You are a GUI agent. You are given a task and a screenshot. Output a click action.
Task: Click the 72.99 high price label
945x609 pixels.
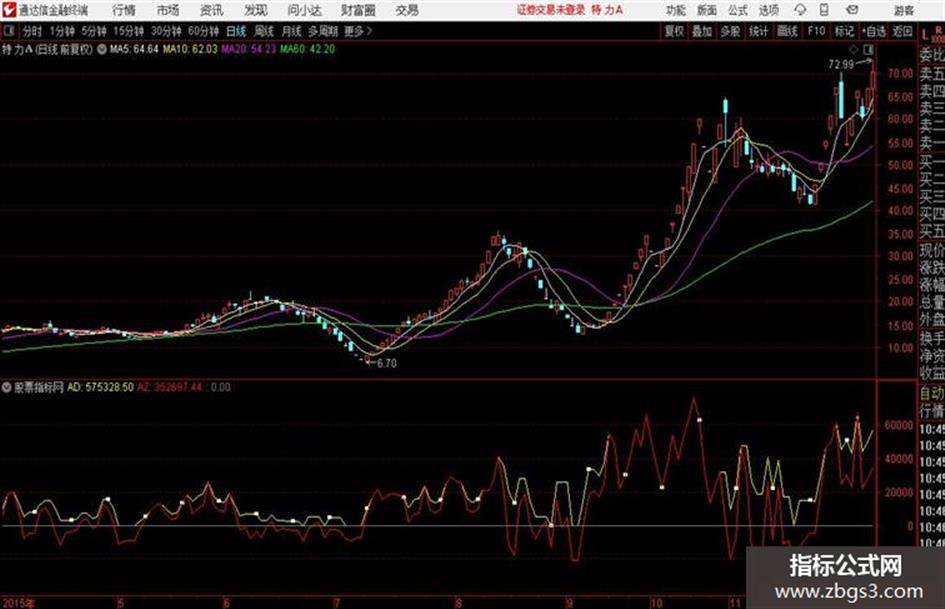click(841, 64)
